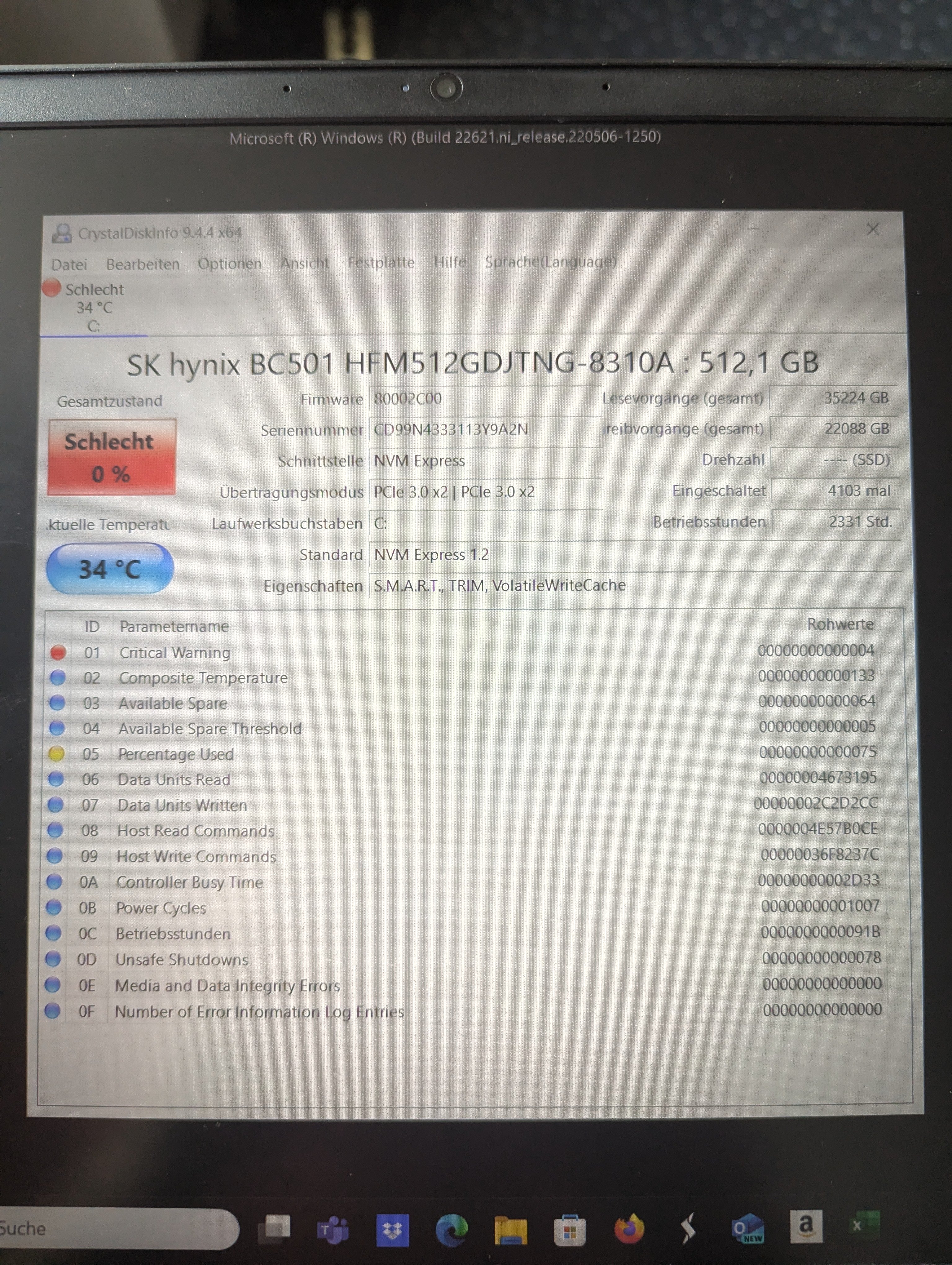952x1265 pixels.
Task: Click the 34 °C temperature button
Action: 109,568
